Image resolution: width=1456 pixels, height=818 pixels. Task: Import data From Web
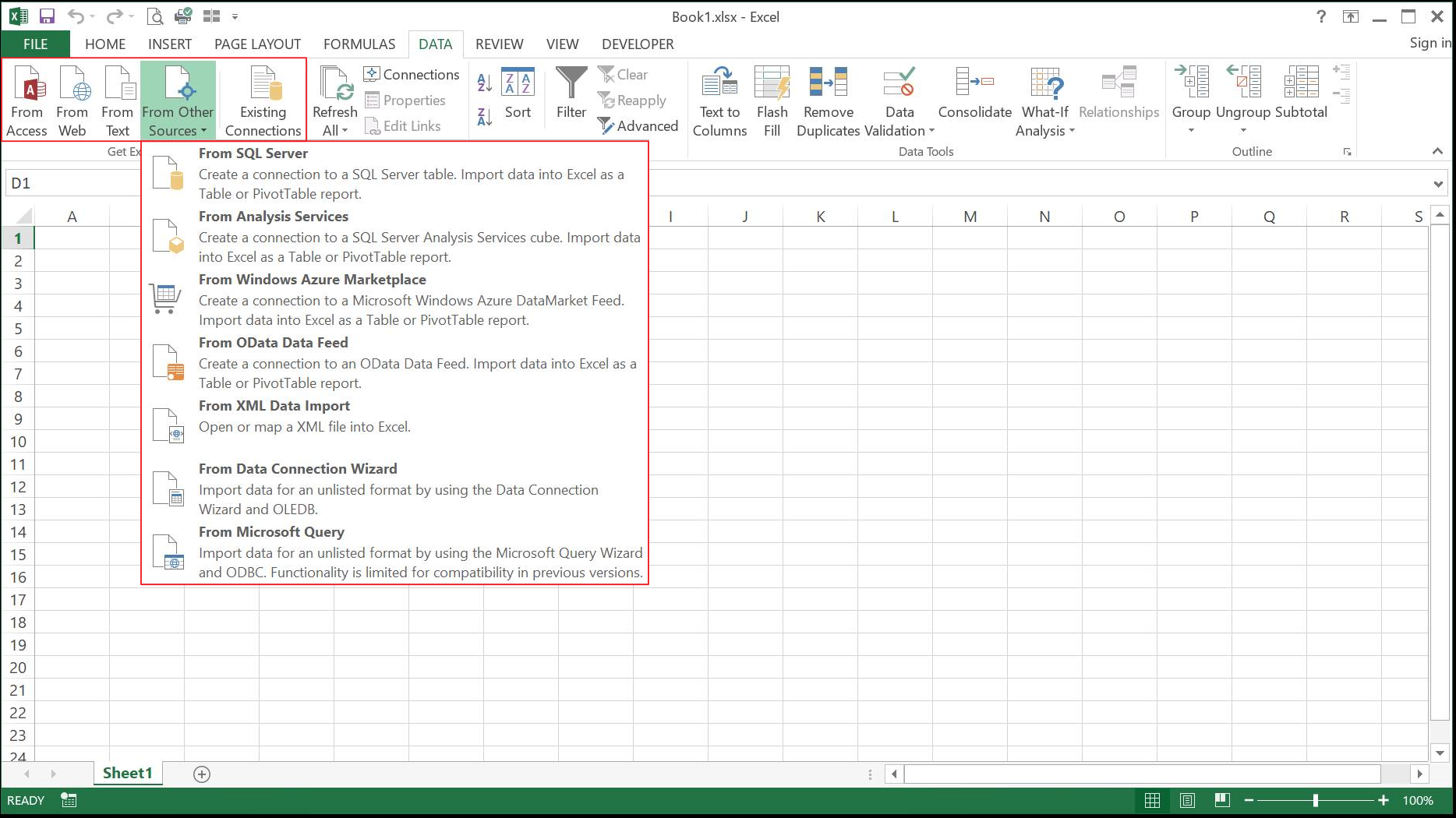(72, 101)
